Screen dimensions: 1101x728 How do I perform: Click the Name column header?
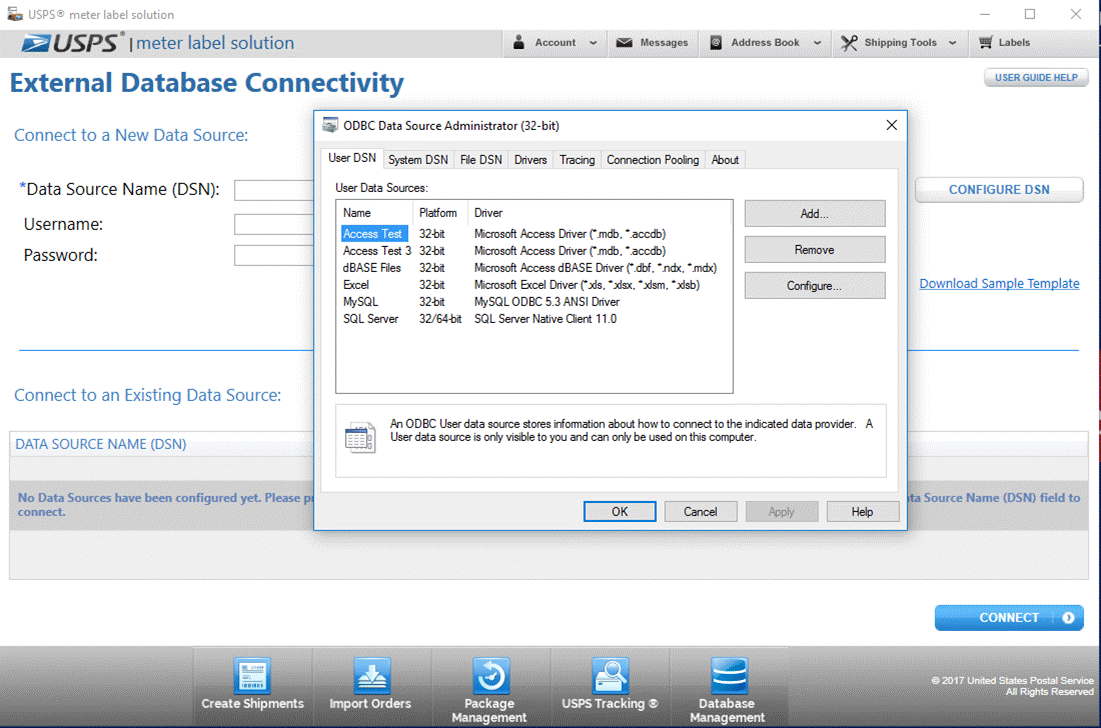[374, 213]
